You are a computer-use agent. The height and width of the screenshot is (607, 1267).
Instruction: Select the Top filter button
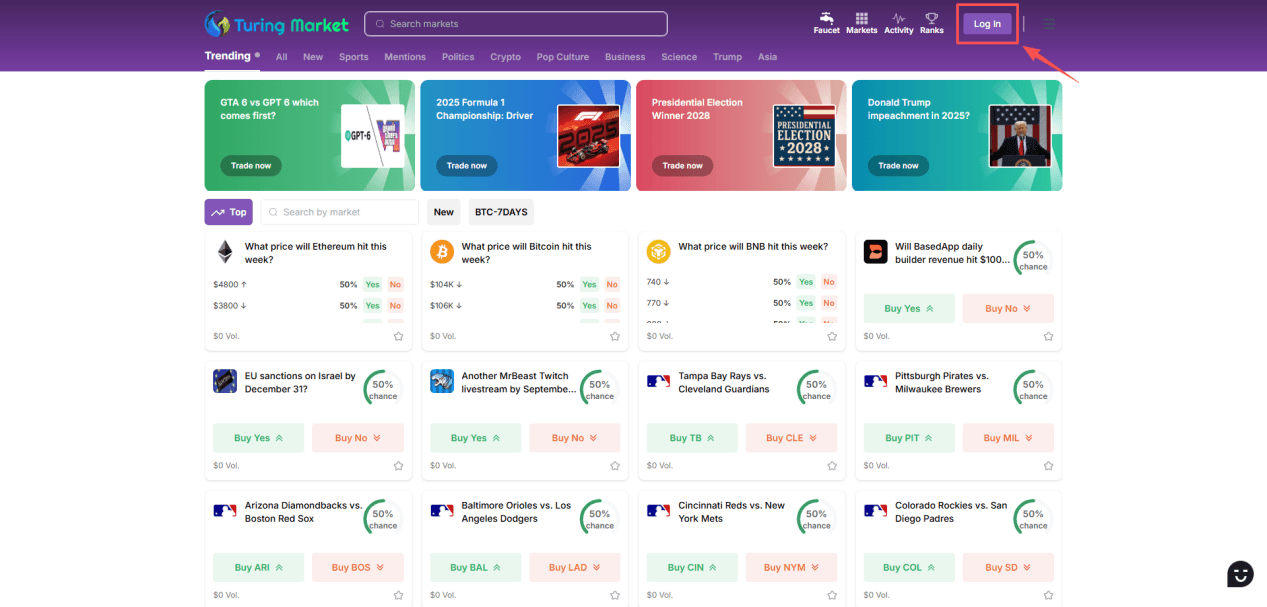(229, 212)
